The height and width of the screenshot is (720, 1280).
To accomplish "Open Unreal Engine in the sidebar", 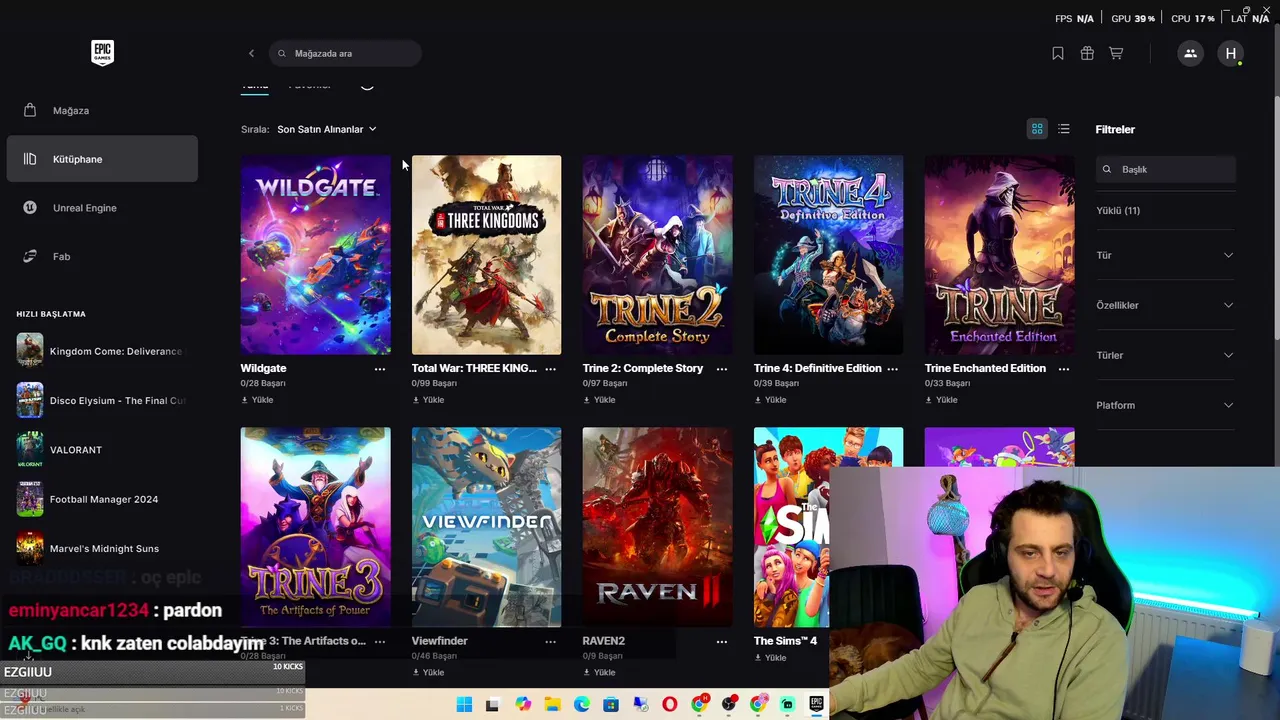I will [x=102, y=208].
